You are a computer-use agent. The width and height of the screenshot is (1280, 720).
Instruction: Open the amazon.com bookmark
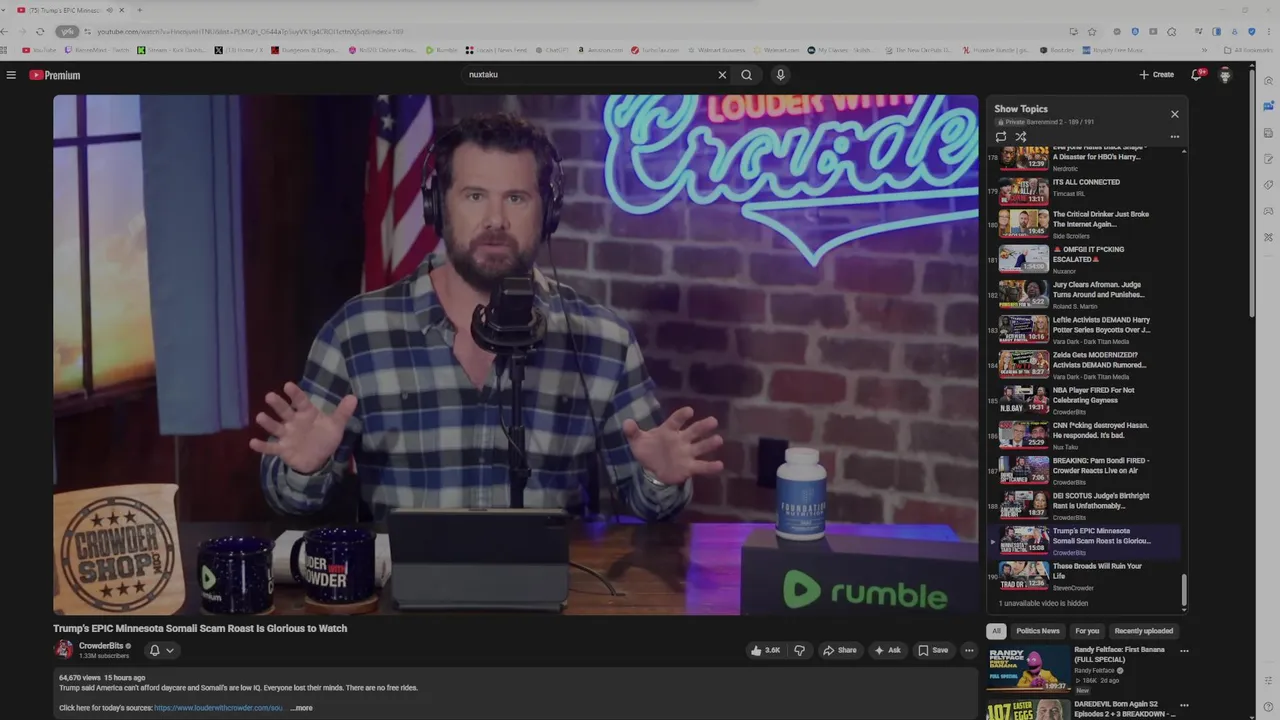tap(600, 50)
